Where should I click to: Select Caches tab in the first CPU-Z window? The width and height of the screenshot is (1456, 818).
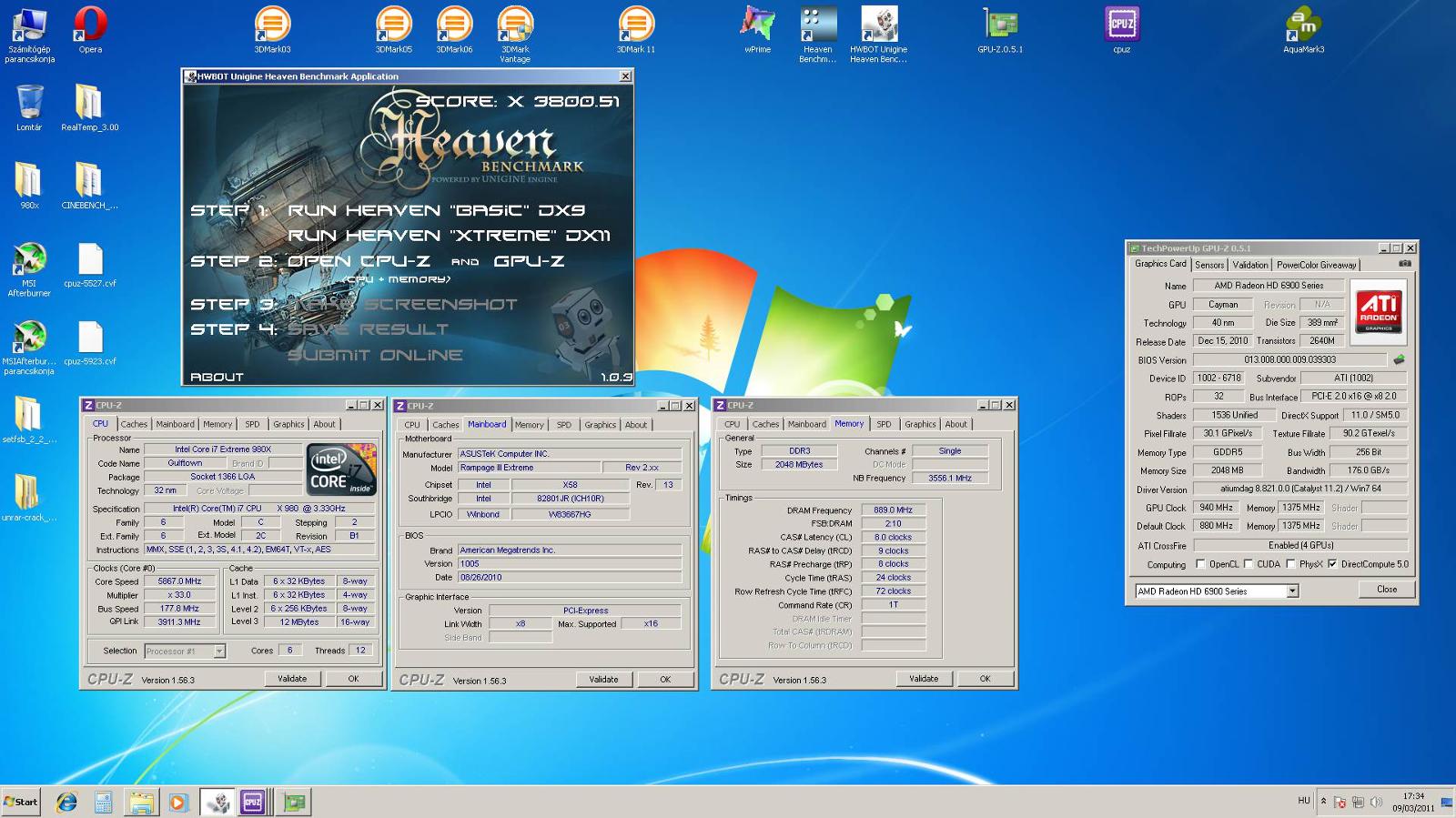134,424
